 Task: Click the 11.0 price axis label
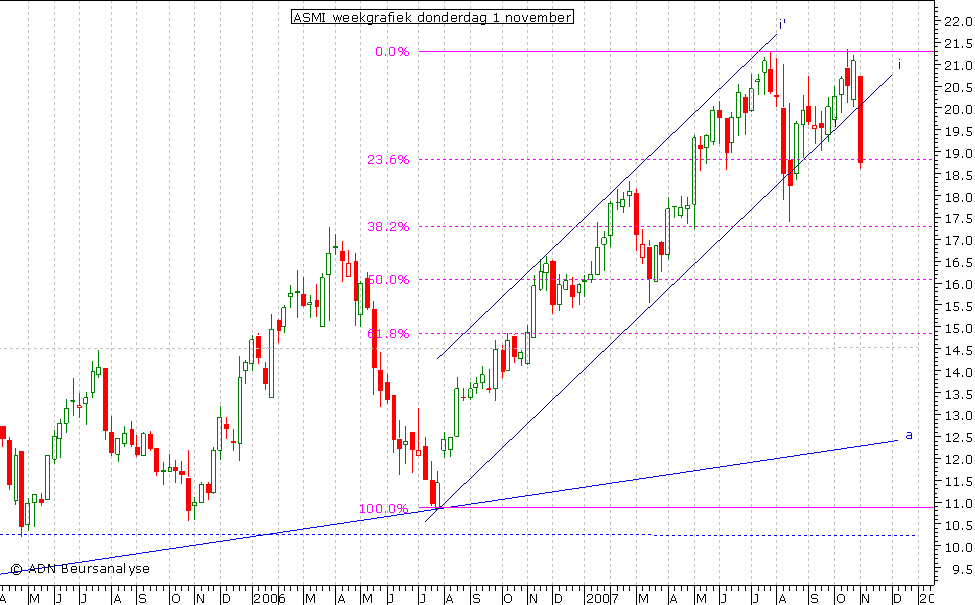(958, 504)
